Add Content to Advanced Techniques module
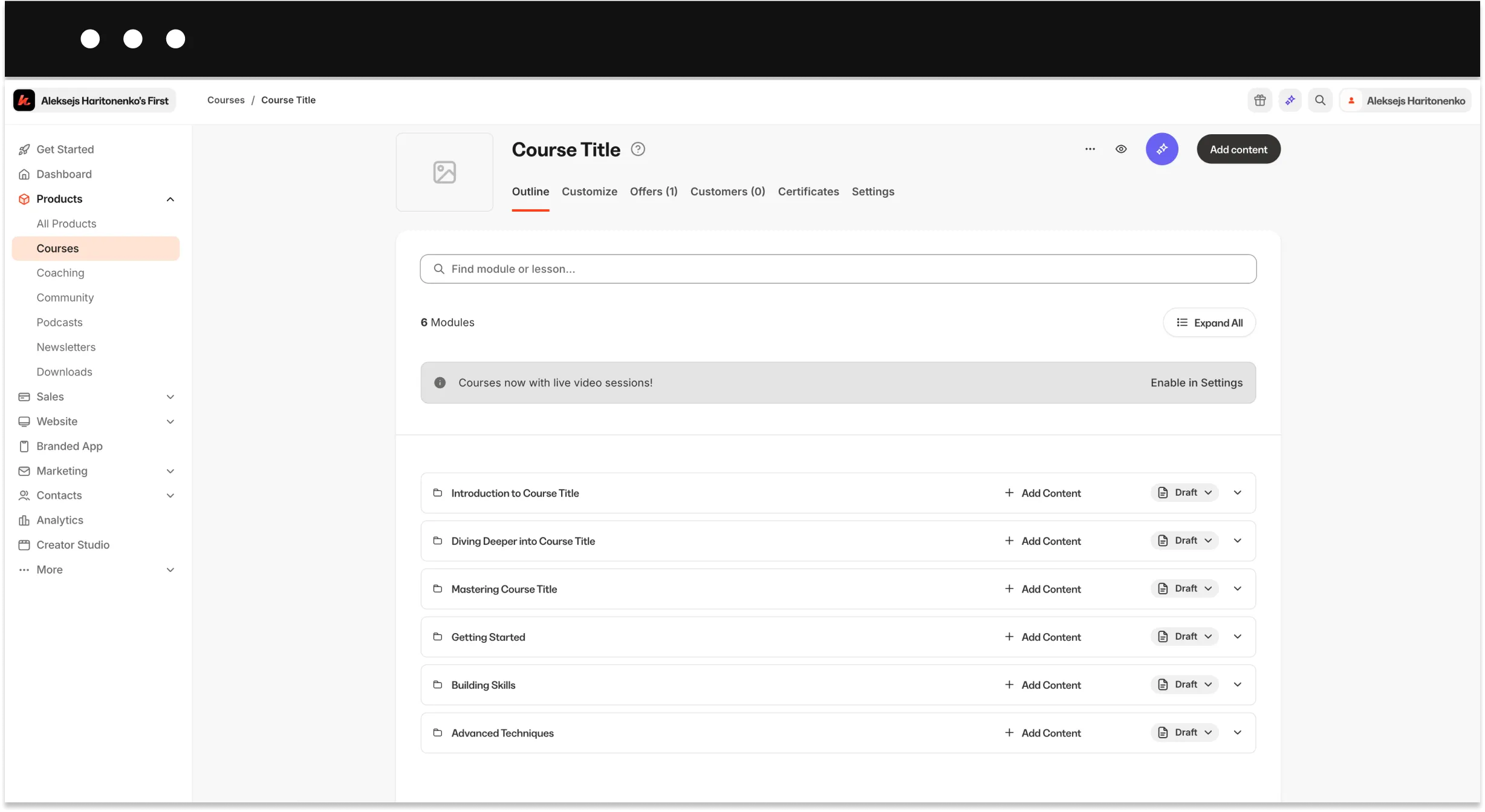The width and height of the screenshot is (1485, 812). 1042,733
